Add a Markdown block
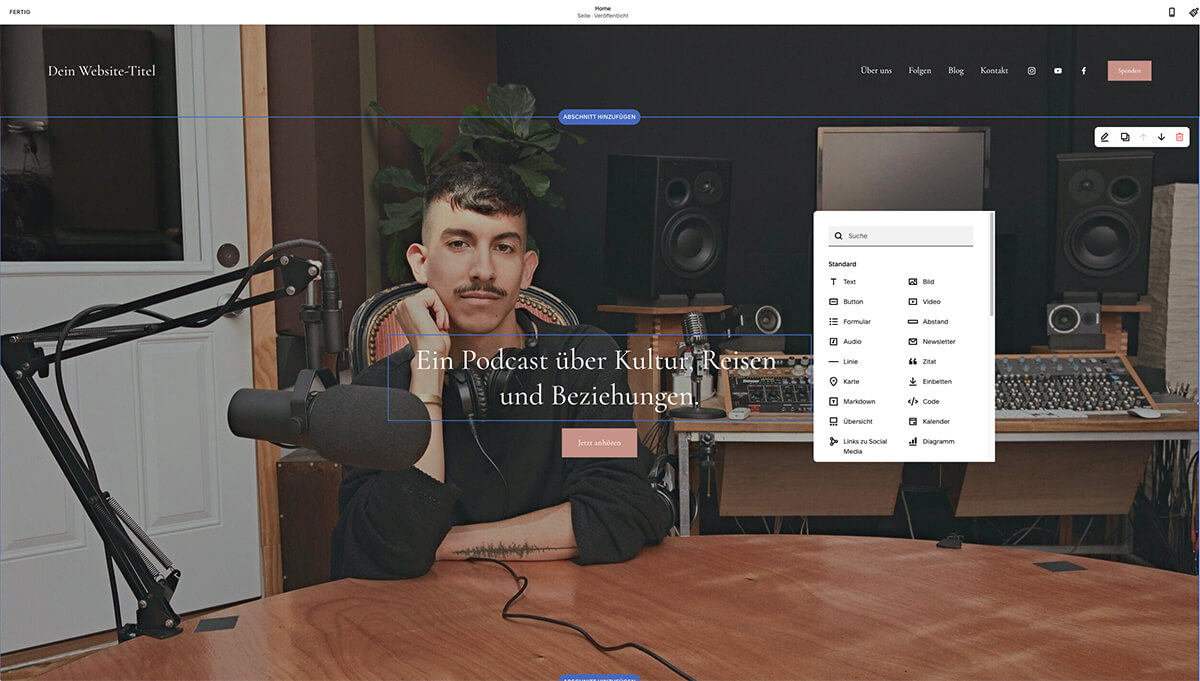The height and width of the screenshot is (681, 1200). (x=852, y=402)
